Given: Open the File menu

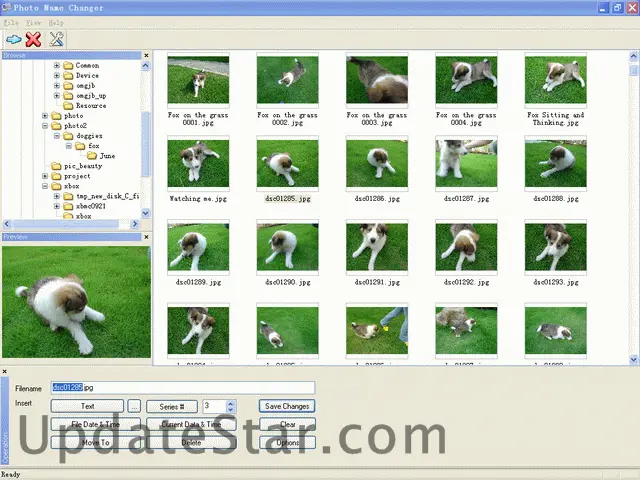Looking at the screenshot, I should coord(11,23).
